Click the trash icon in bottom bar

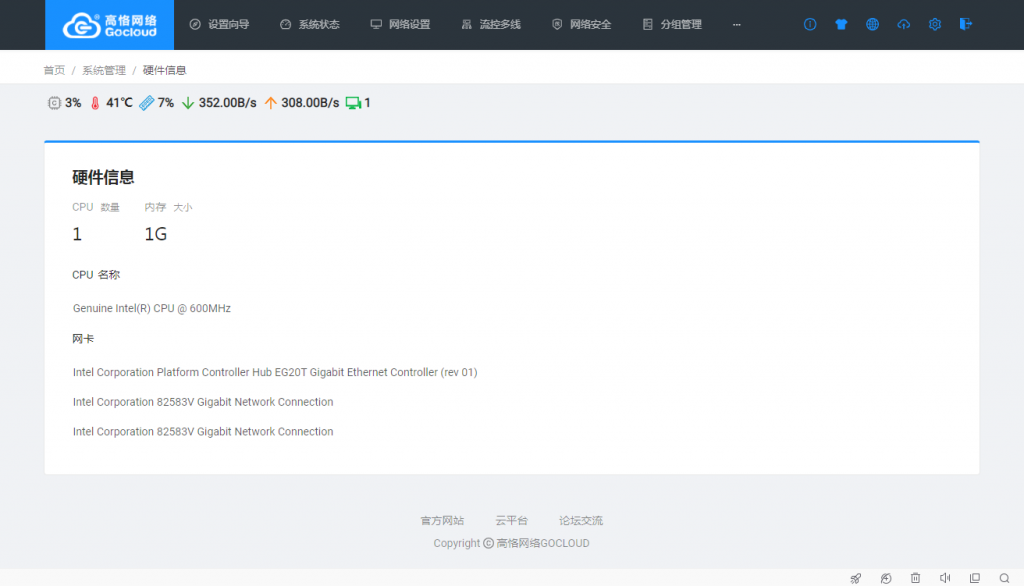tap(915, 578)
